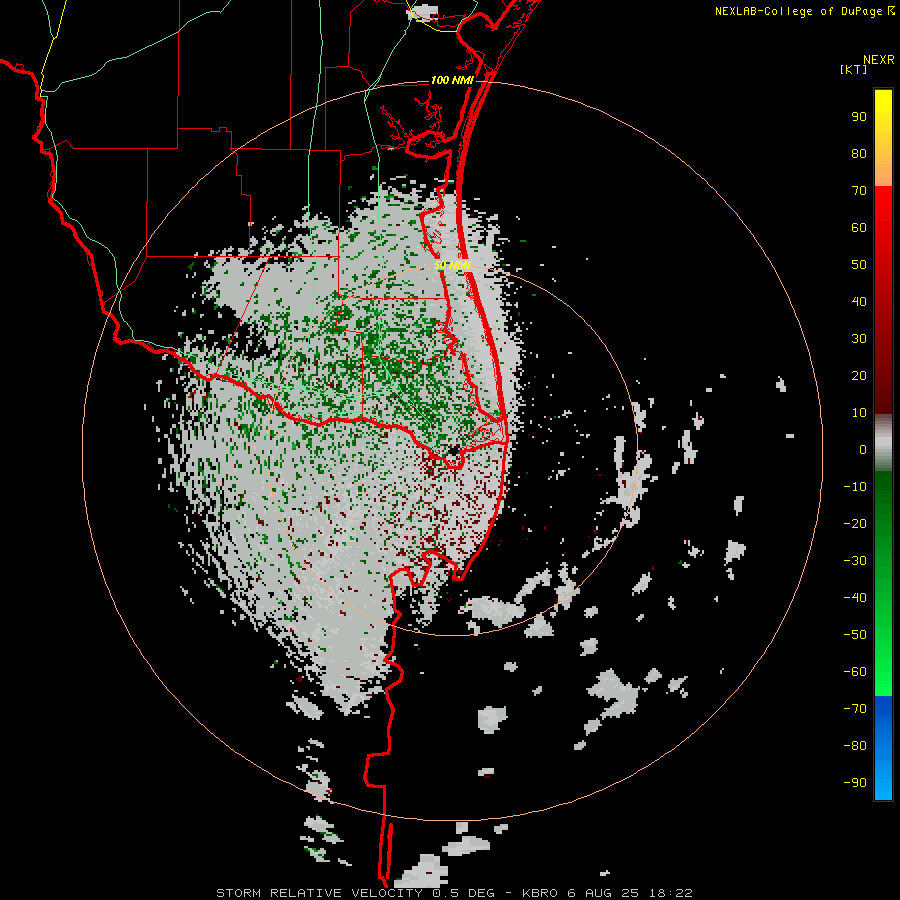Click the KT units label above color scale
Screen dimensions: 900x900
coord(854,69)
